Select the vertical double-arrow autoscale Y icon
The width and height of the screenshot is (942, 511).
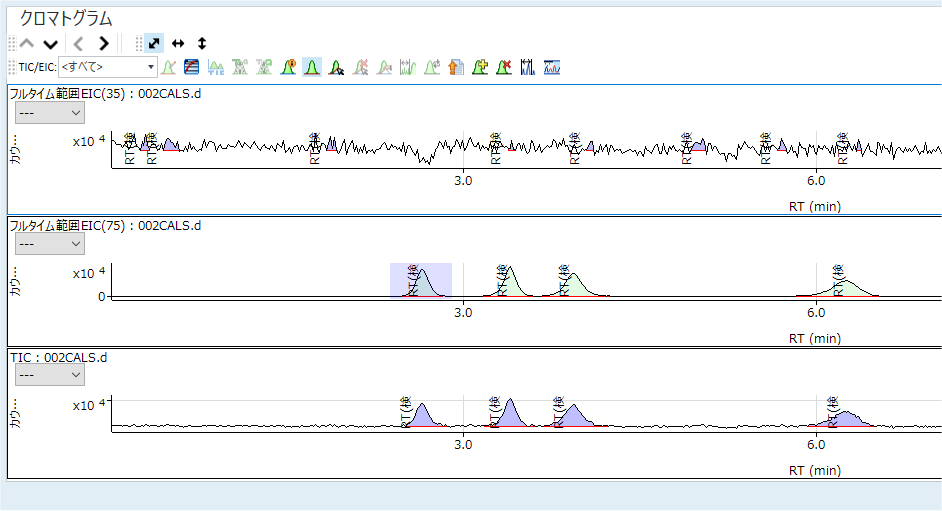pyautogui.click(x=202, y=43)
